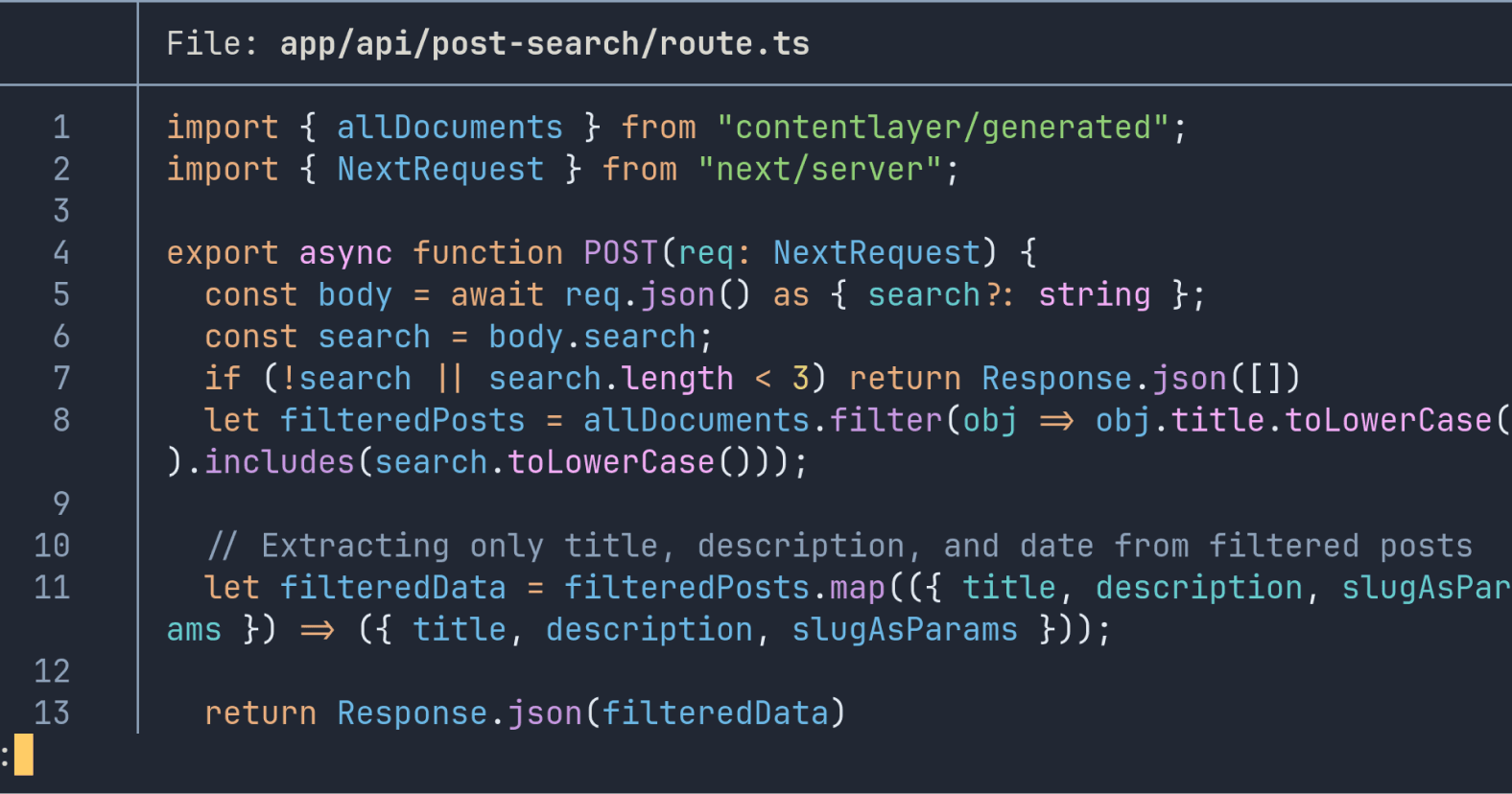Click the POST function name

(620, 253)
